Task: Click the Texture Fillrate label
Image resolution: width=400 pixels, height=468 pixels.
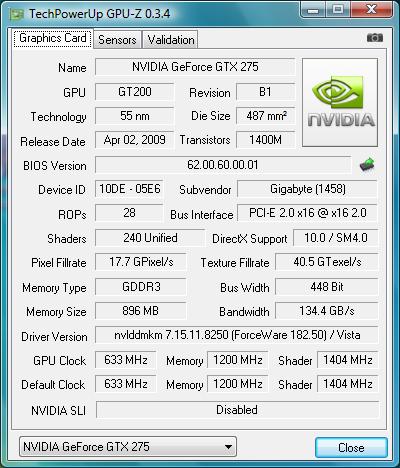Action: coord(235,263)
